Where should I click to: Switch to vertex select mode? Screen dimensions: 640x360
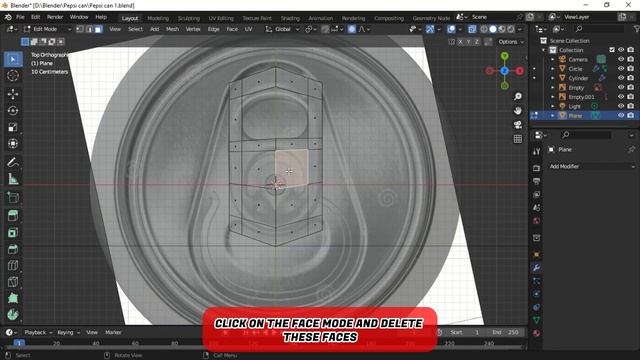(80, 29)
